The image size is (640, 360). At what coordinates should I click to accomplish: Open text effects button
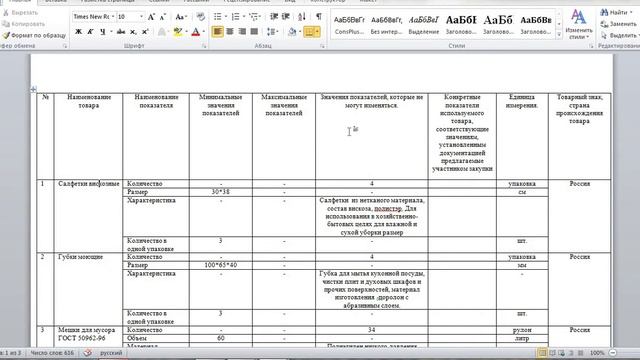(x=162, y=31)
